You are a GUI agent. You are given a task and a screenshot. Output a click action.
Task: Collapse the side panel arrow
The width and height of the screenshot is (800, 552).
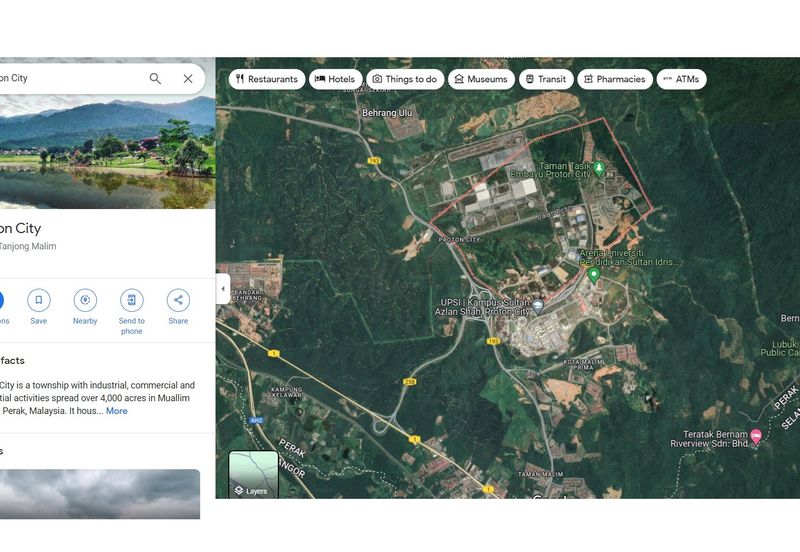223,290
